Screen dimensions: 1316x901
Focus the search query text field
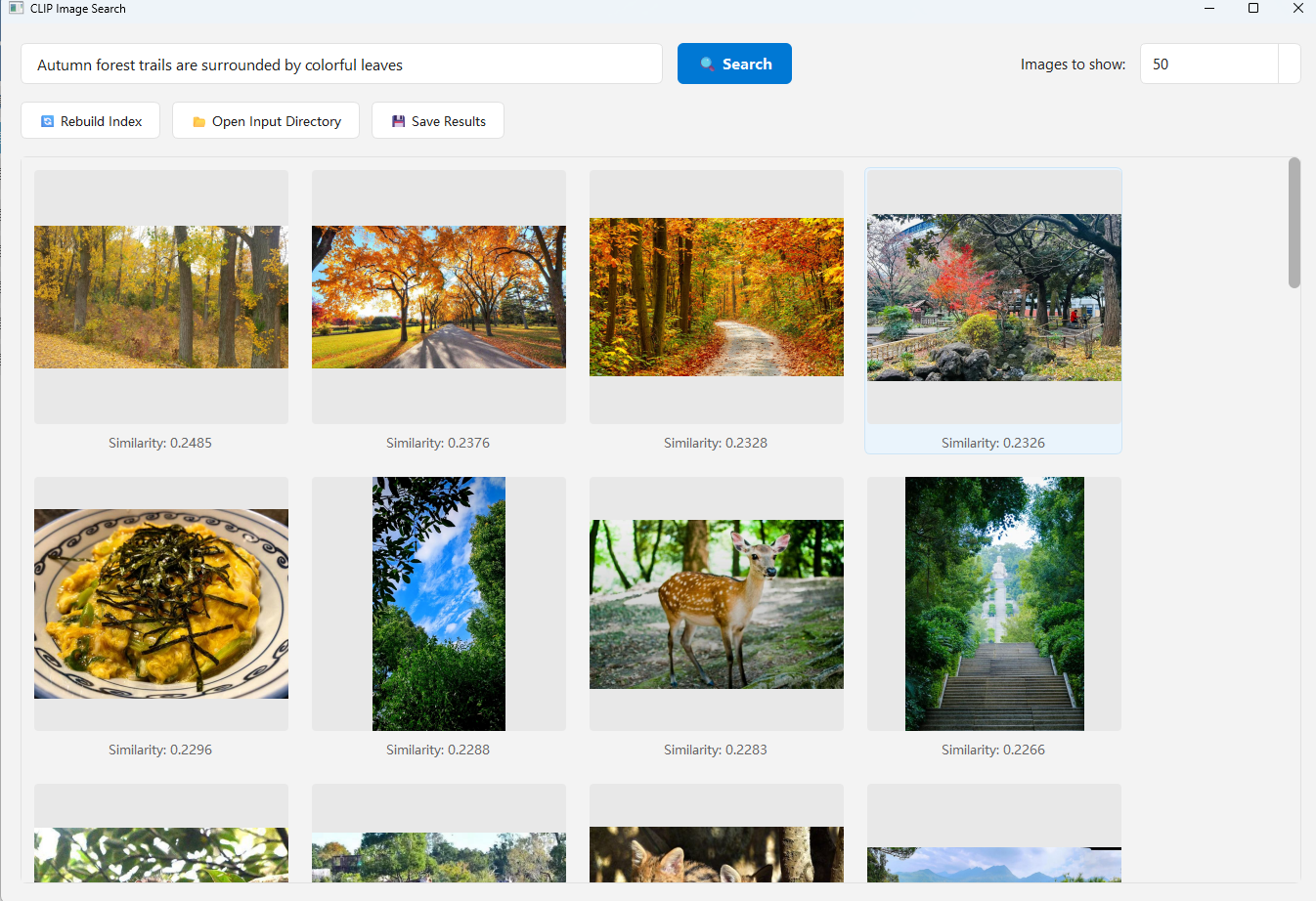click(x=341, y=64)
